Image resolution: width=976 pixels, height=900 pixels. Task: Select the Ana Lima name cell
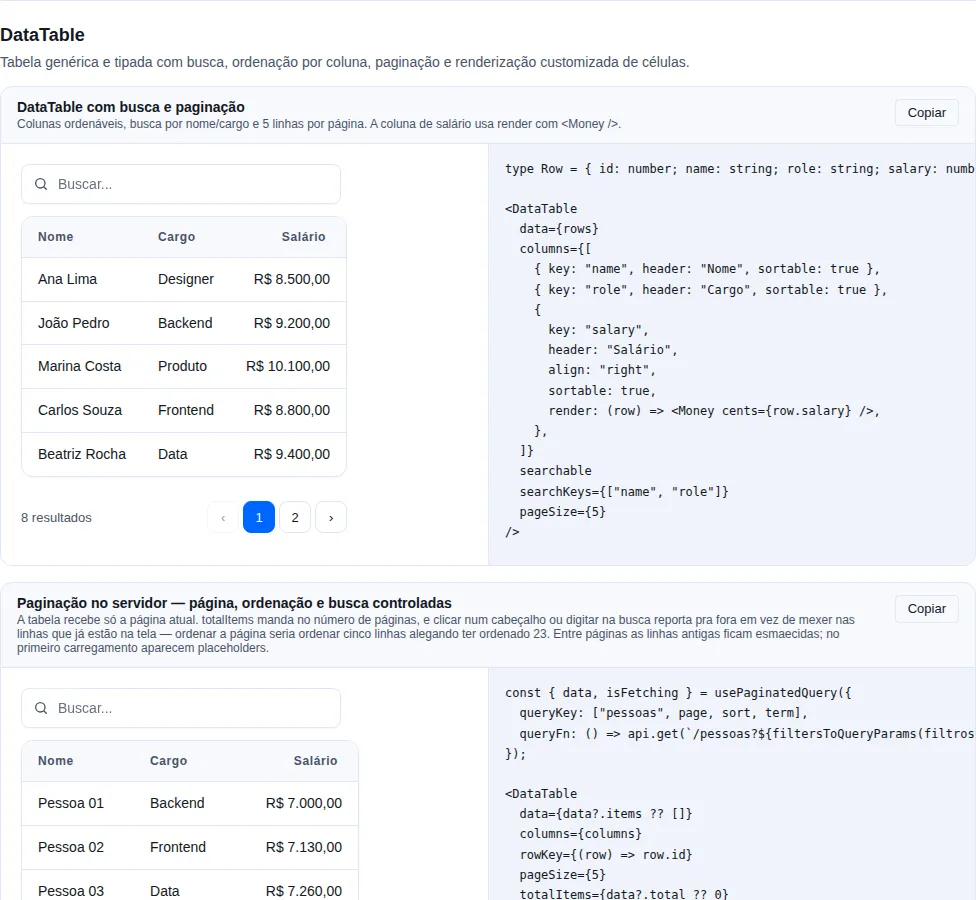point(67,279)
